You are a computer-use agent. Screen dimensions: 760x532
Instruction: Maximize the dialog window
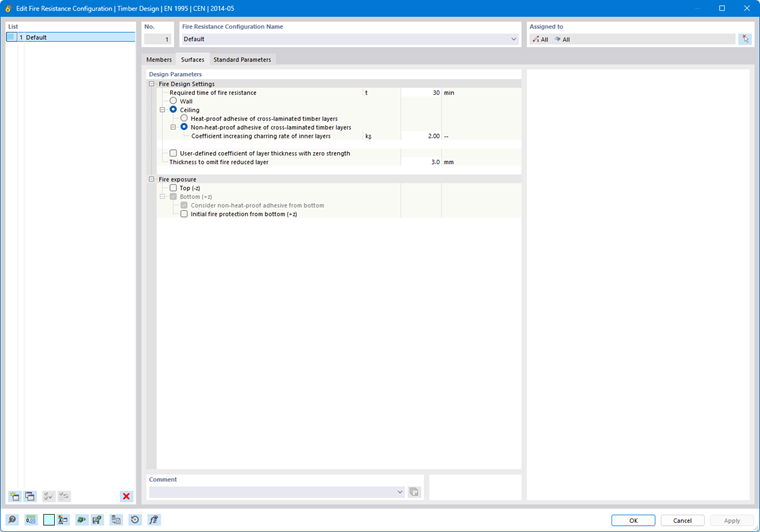[722, 8]
